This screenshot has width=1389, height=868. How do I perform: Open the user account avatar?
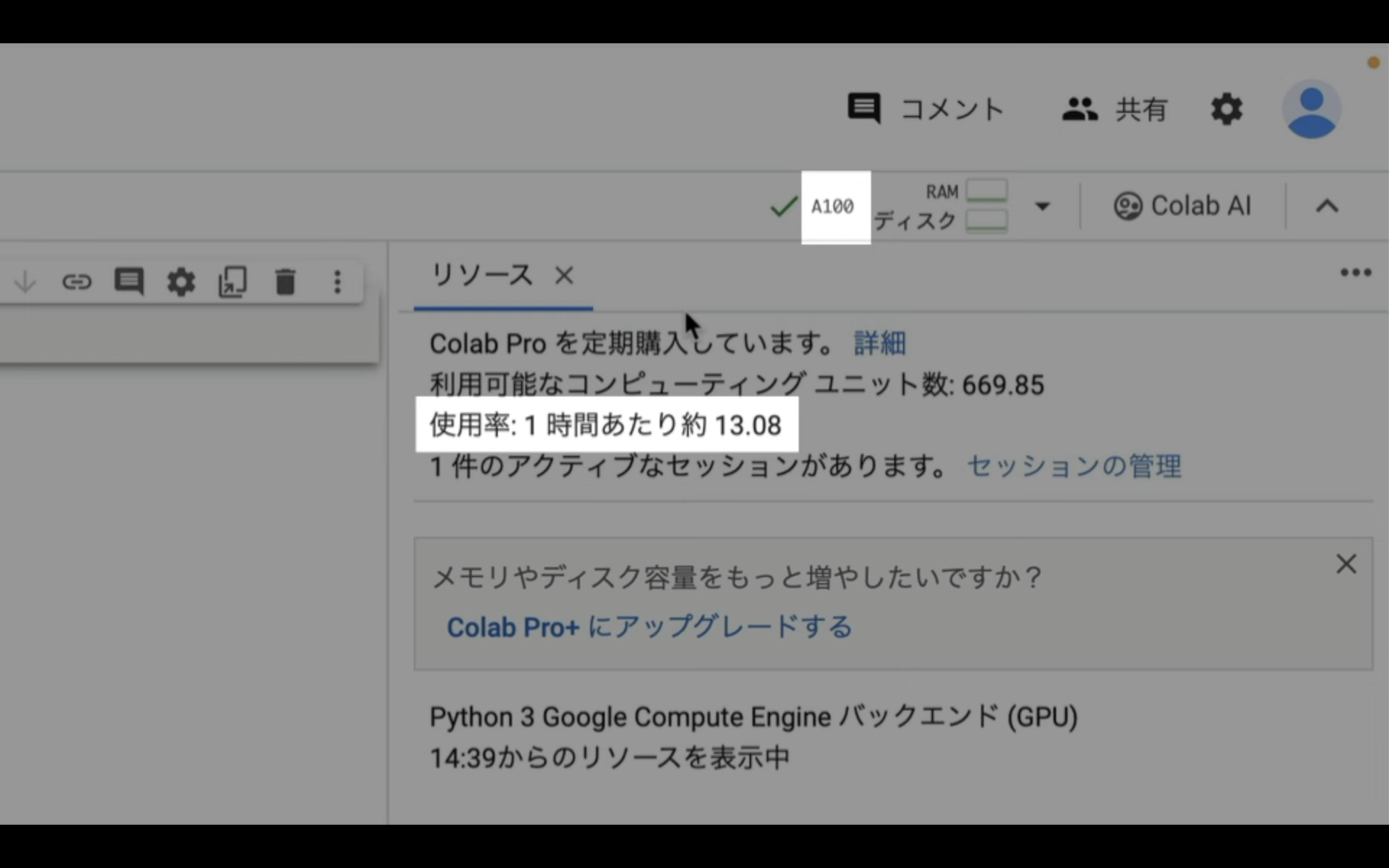1311,108
